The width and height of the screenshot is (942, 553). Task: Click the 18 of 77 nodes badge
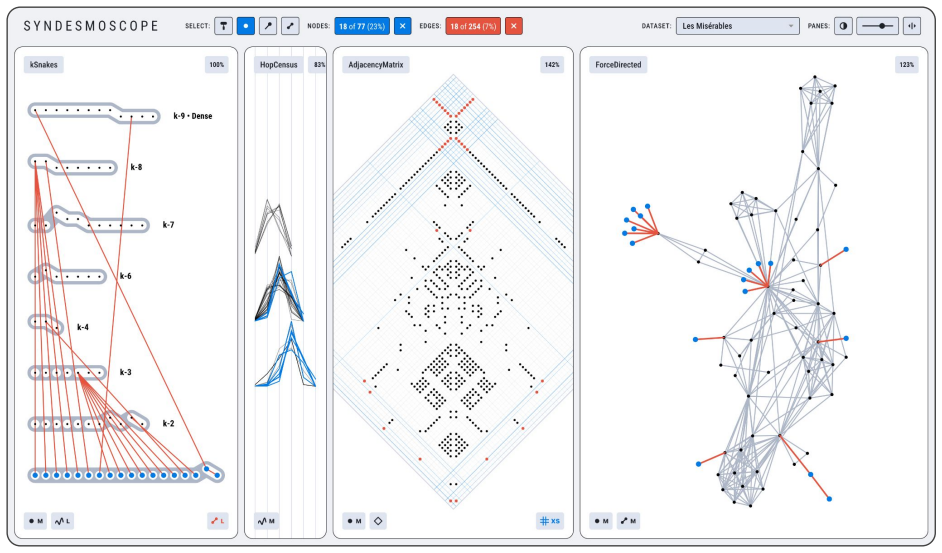coord(362,26)
